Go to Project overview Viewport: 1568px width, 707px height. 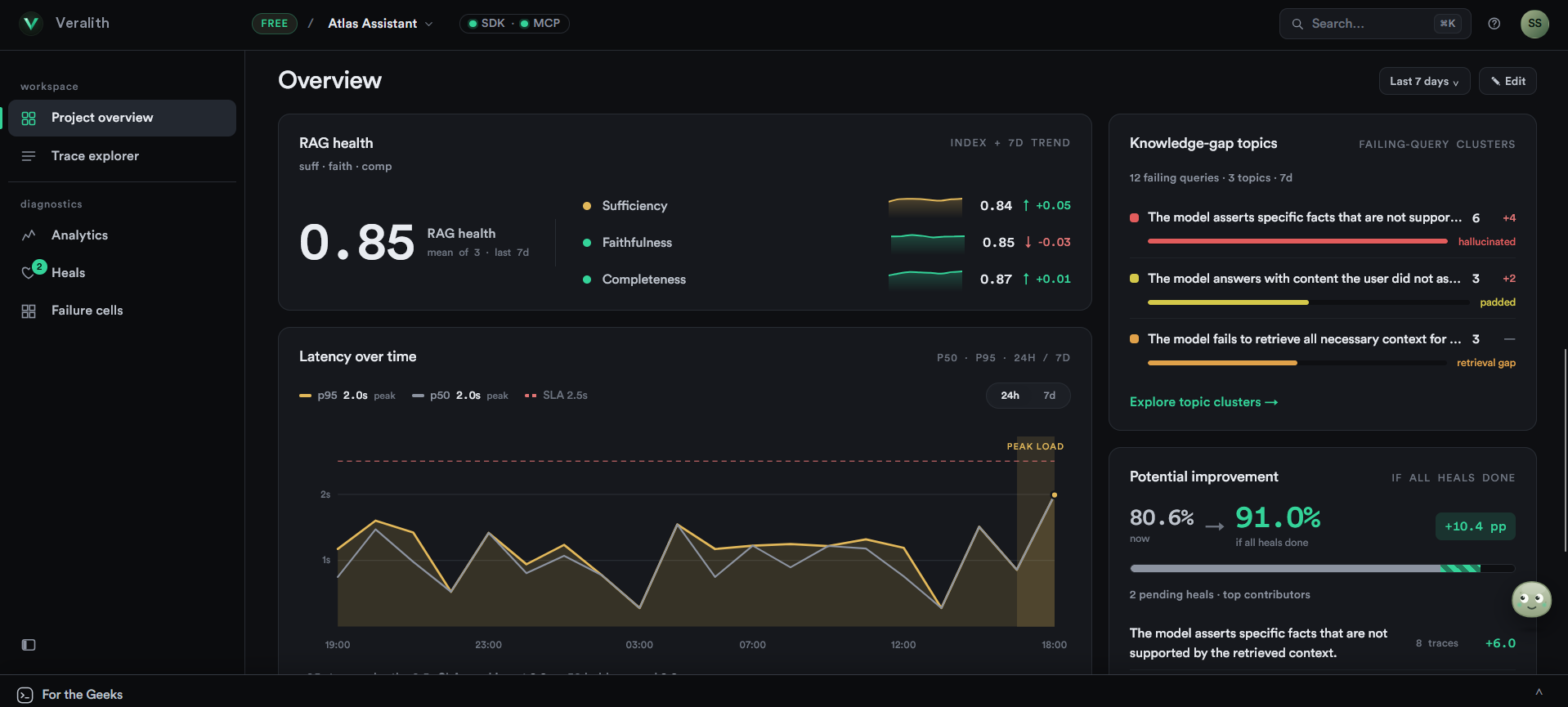(x=122, y=118)
